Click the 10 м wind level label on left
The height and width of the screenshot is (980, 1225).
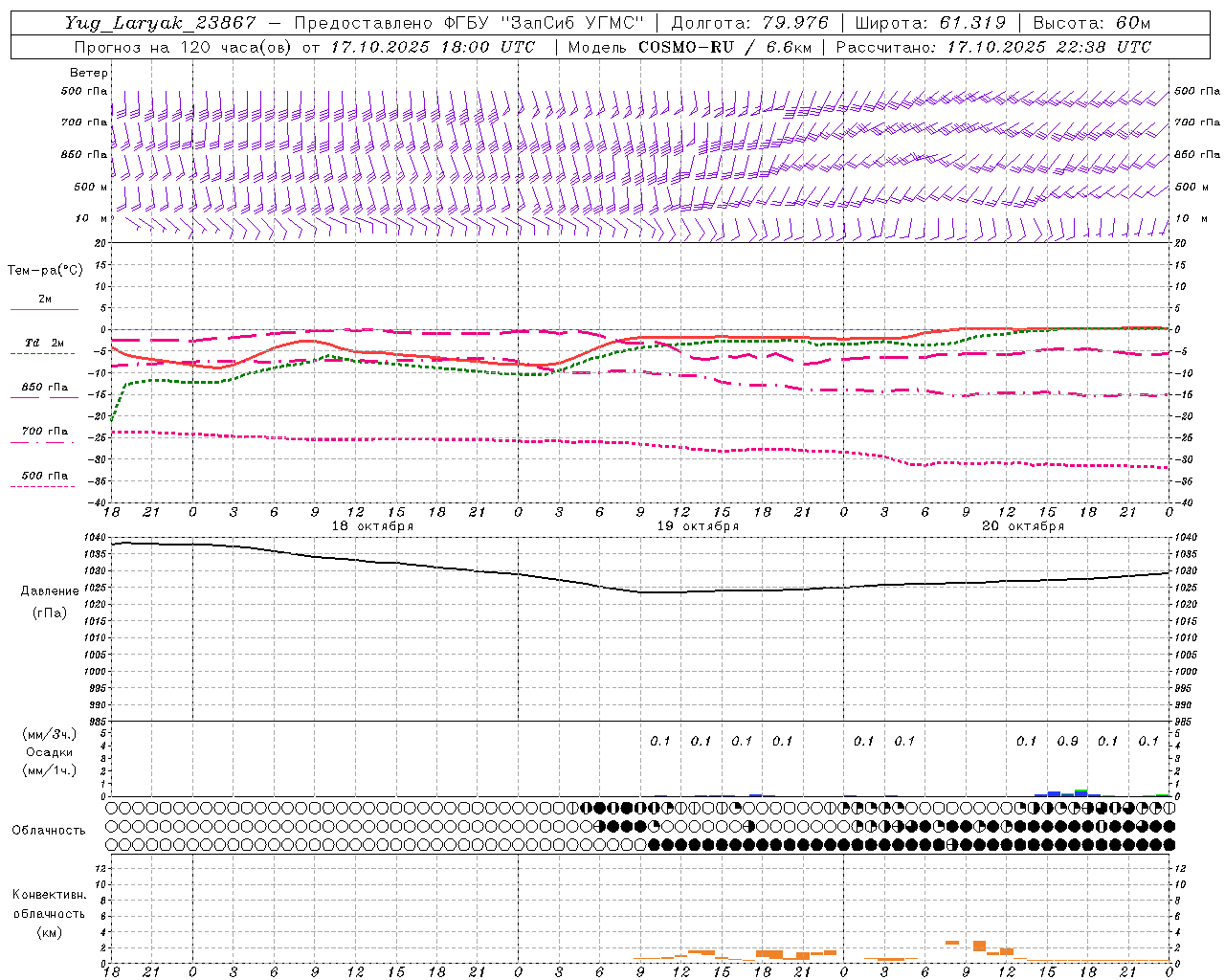[x=91, y=218]
